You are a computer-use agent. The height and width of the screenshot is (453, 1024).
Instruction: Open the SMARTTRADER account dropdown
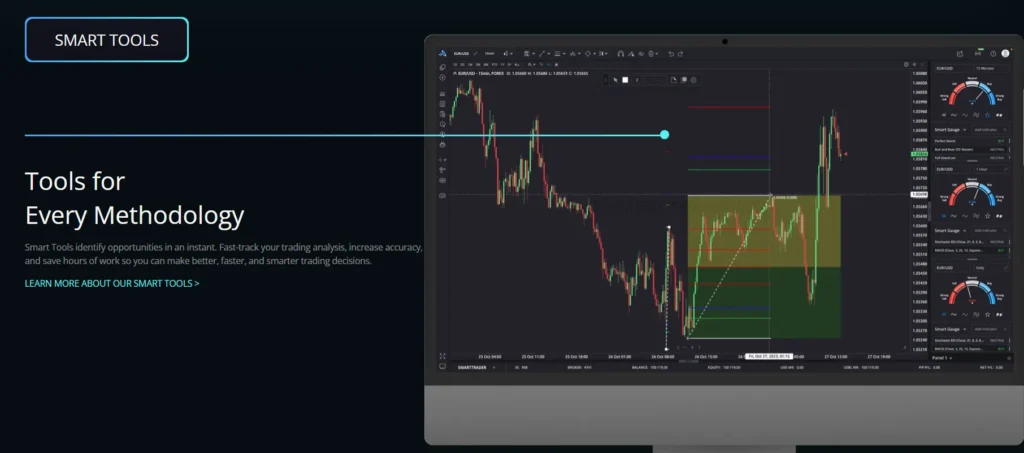[x=476, y=367]
